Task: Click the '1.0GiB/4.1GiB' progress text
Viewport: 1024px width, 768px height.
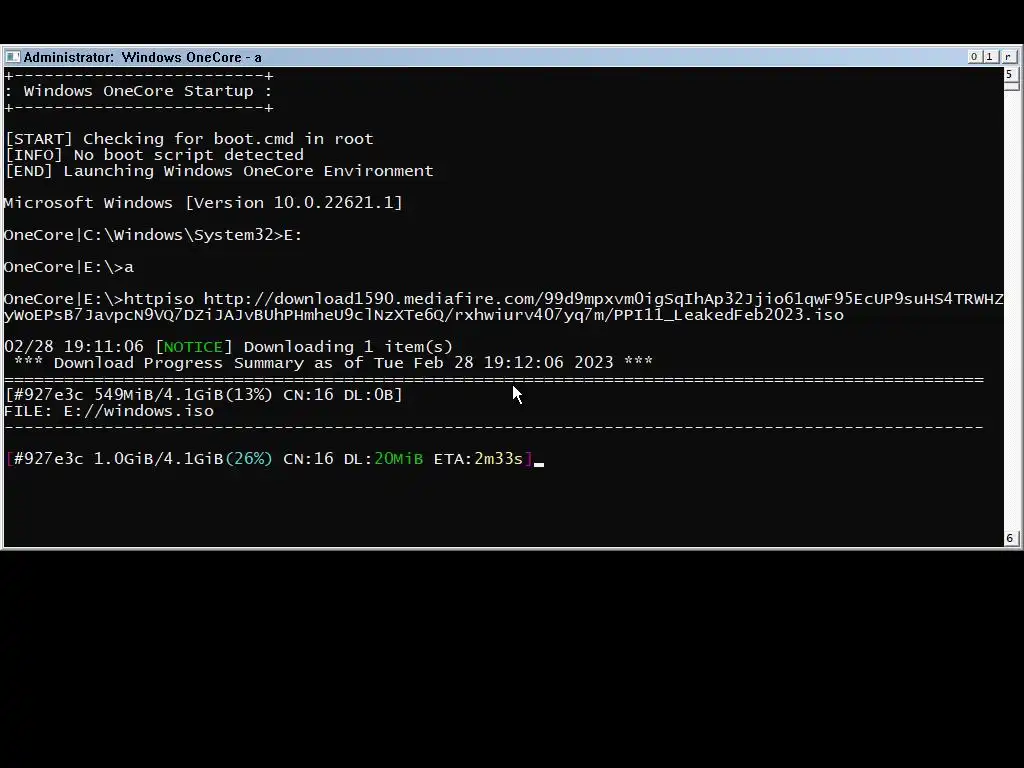Action: tap(159, 458)
